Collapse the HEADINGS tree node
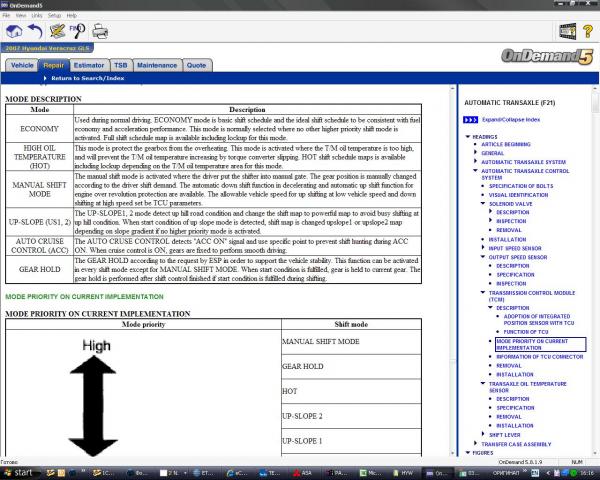Viewport: 600px width, 480px height. pyautogui.click(x=468, y=137)
